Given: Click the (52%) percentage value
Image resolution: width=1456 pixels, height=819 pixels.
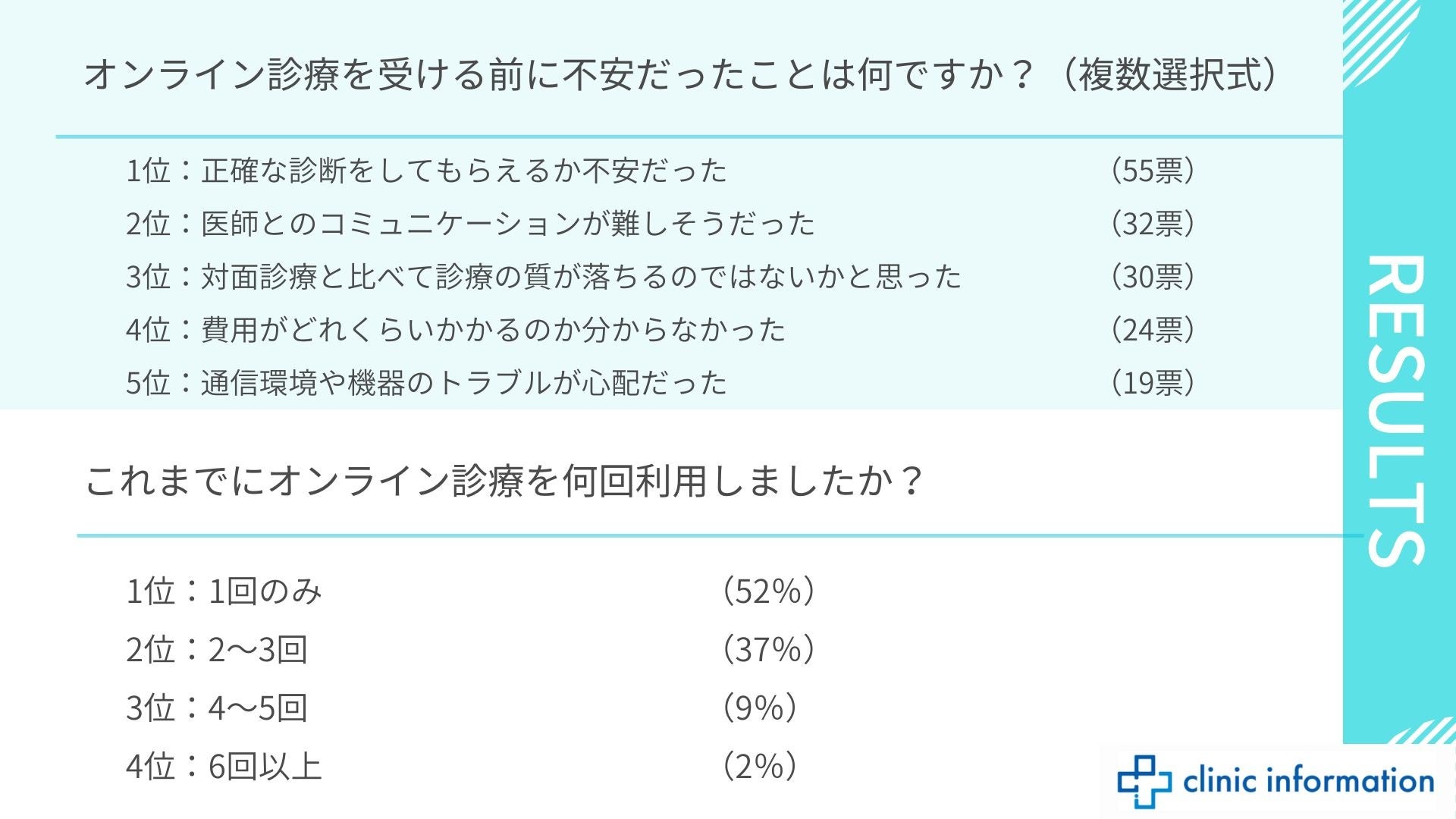Looking at the screenshot, I should [768, 591].
